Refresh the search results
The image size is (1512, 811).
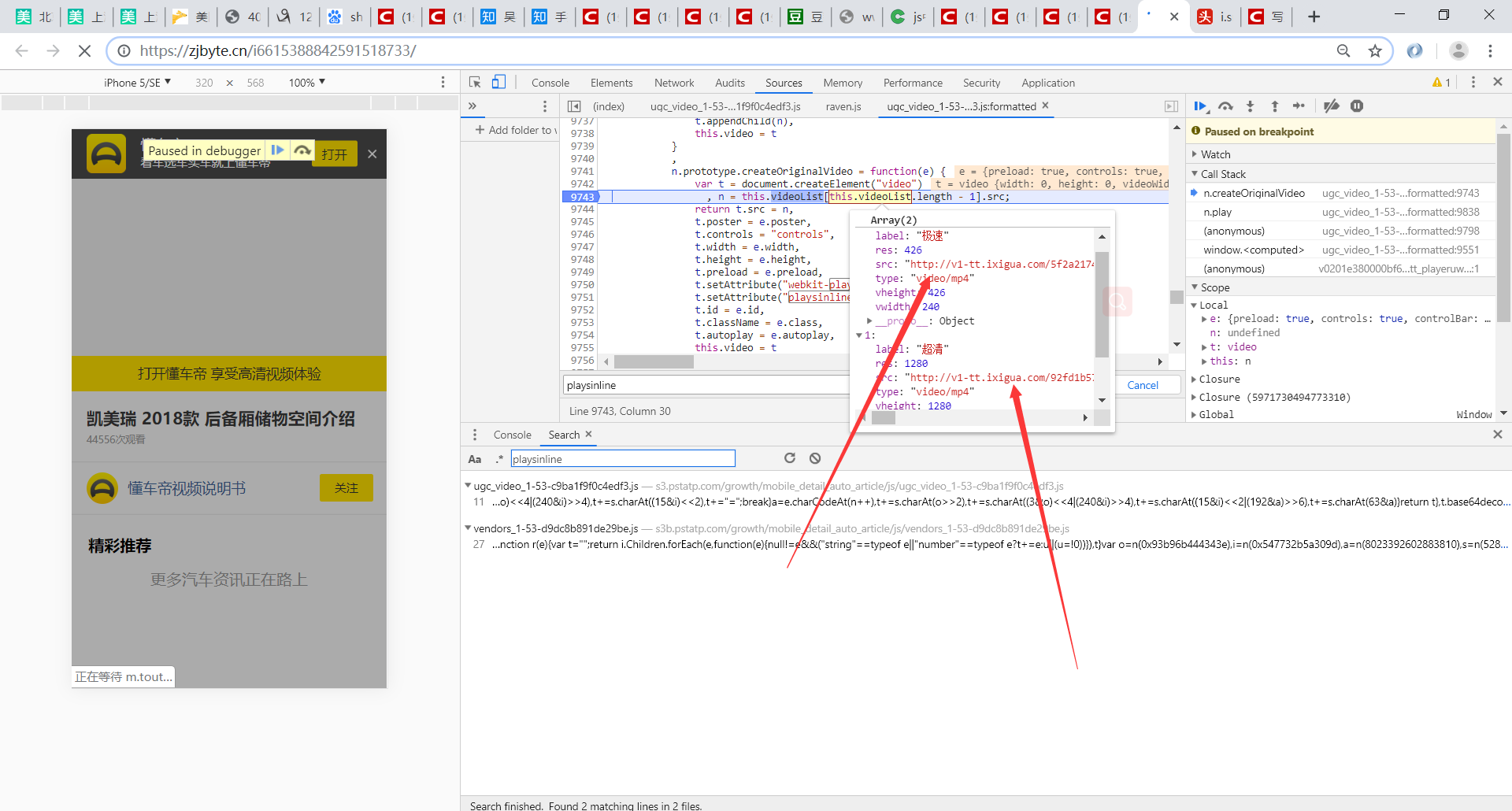(790, 458)
